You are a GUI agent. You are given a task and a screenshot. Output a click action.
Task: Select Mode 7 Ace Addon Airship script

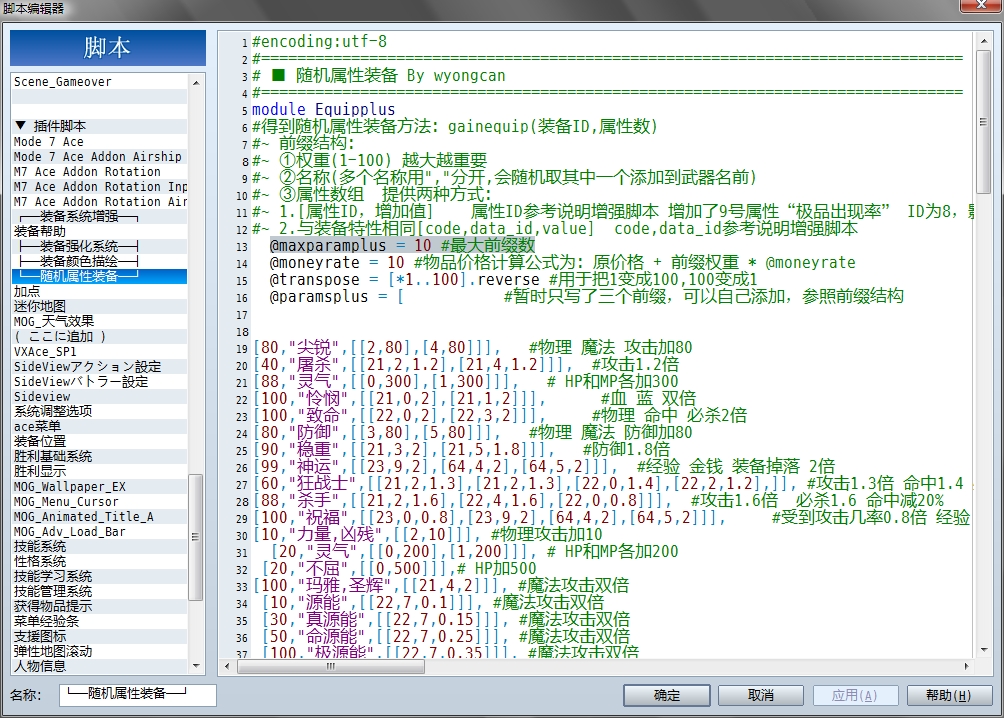[99, 157]
